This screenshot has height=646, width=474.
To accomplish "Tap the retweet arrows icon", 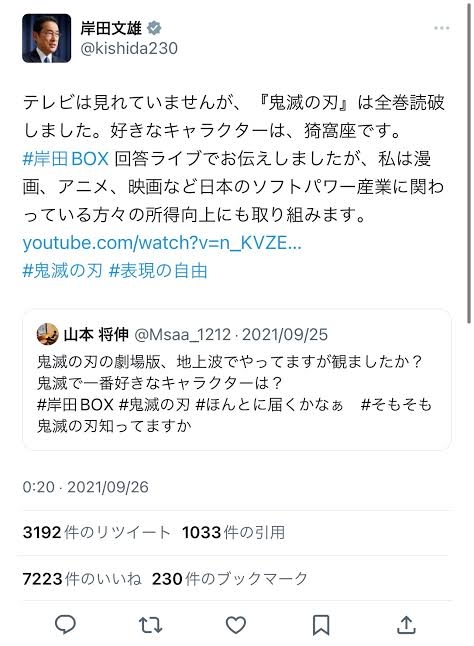I will 151,625.
